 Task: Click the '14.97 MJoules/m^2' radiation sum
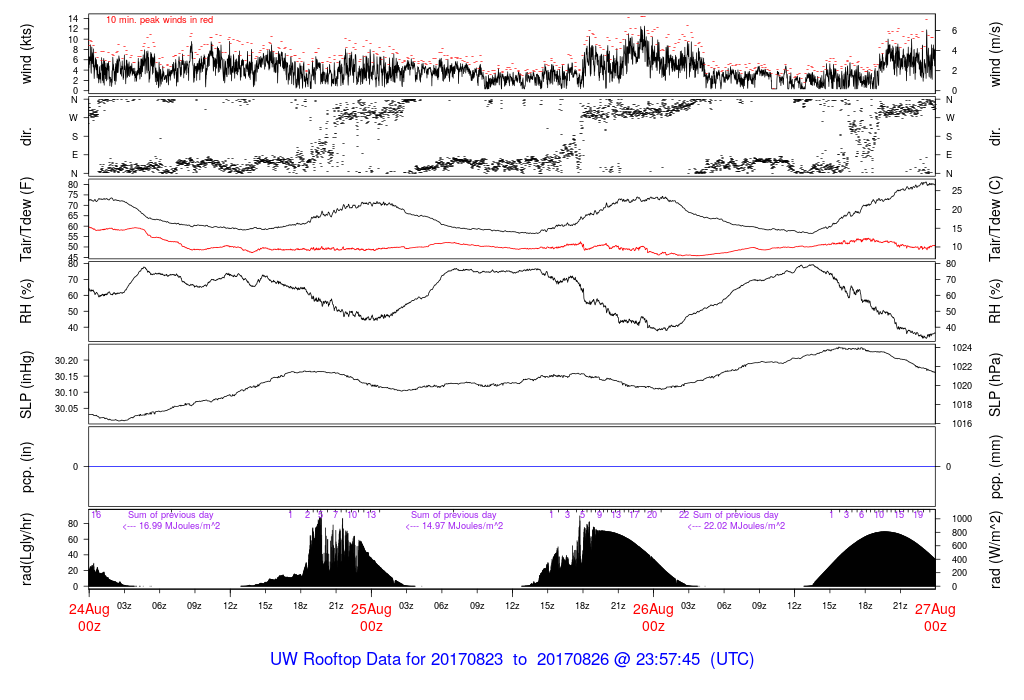point(462,526)
